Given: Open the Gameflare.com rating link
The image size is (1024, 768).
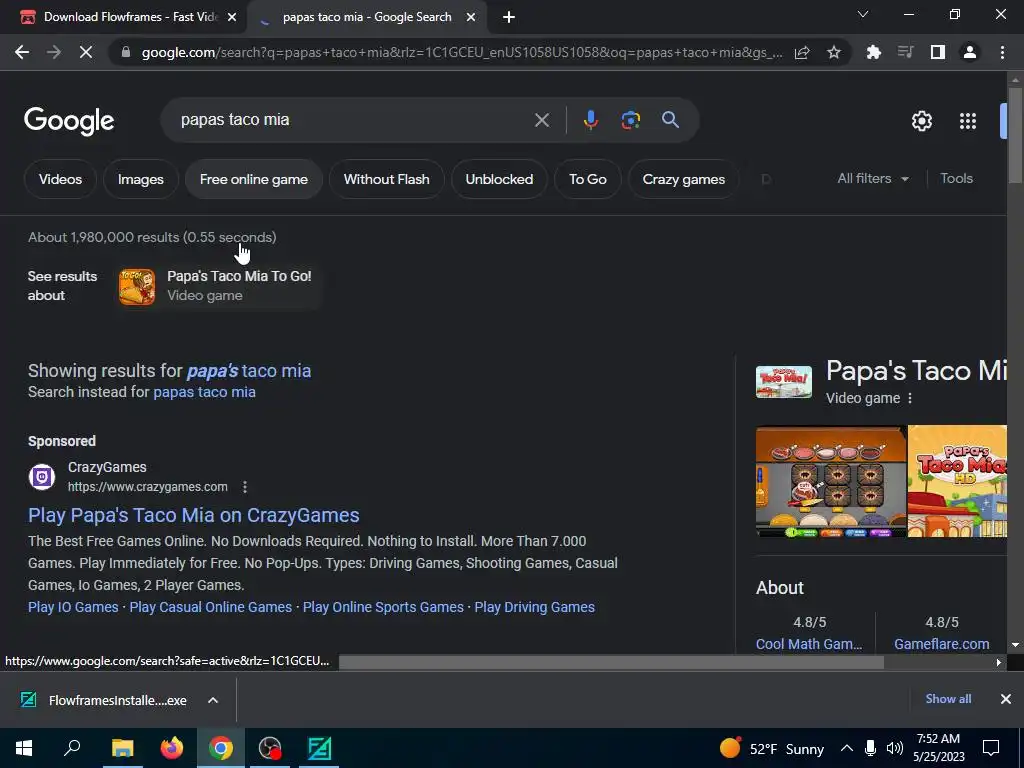Looking at the screenshot, I should (942, 644).
